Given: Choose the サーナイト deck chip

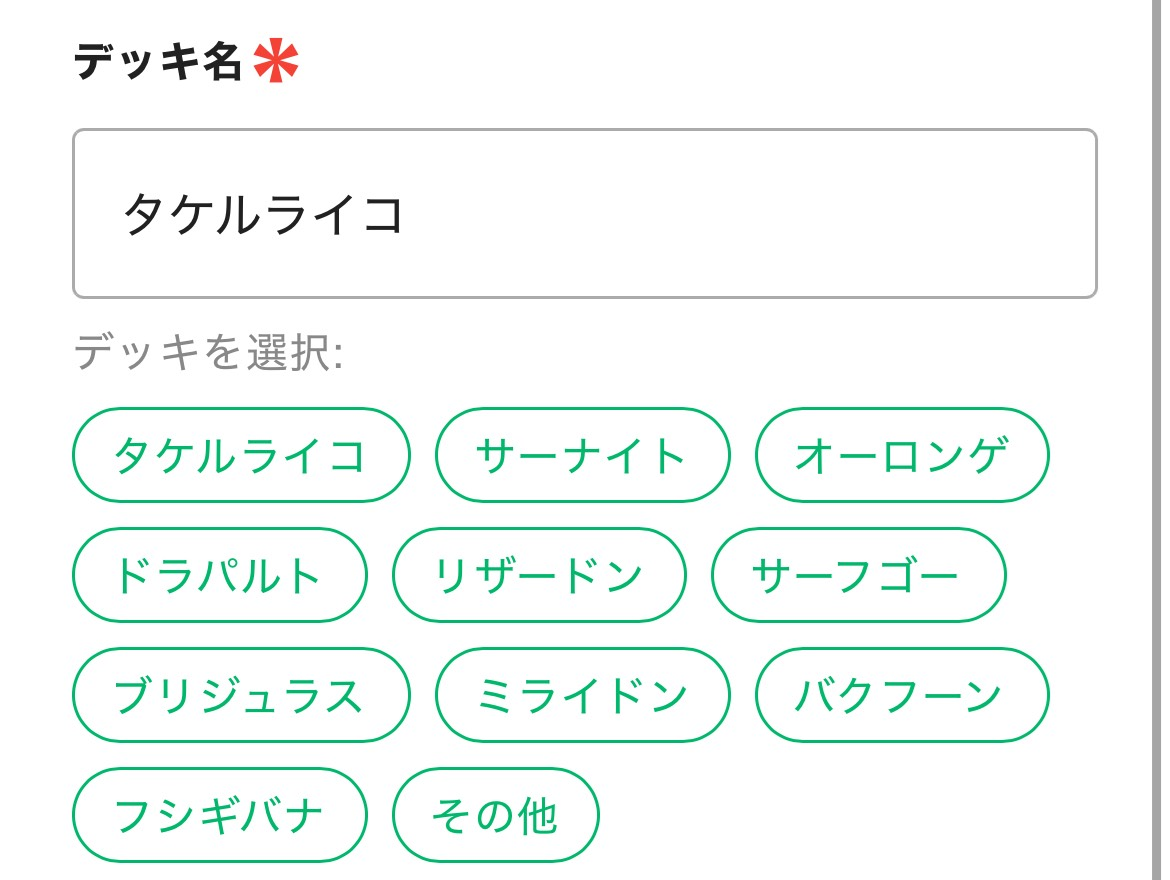Looking at the screenshot, I should click(x=582, y=456).
